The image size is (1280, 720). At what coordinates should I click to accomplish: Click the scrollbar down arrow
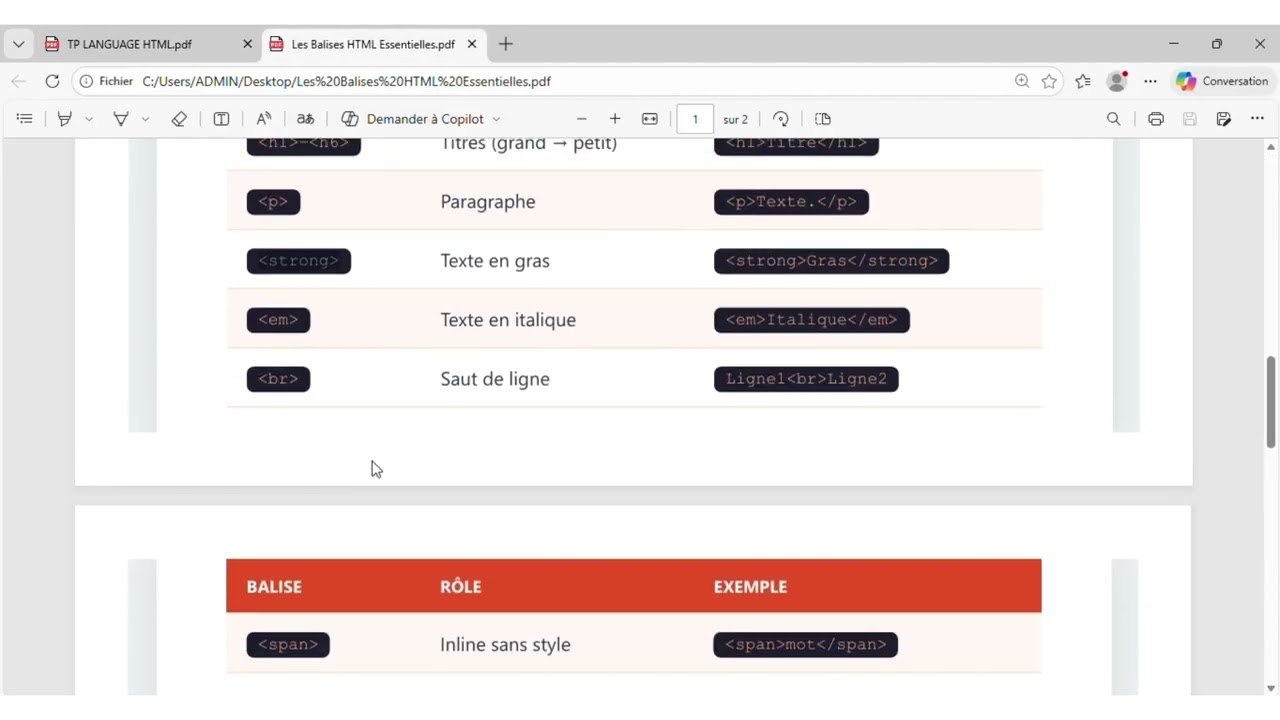pos(1271,688)
